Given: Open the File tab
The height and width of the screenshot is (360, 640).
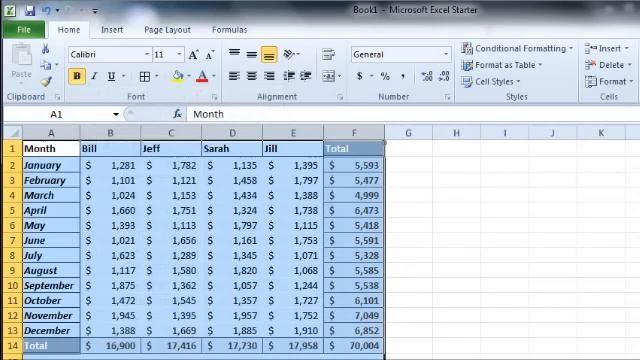Looking at the screenshot, I should (24, 30).
